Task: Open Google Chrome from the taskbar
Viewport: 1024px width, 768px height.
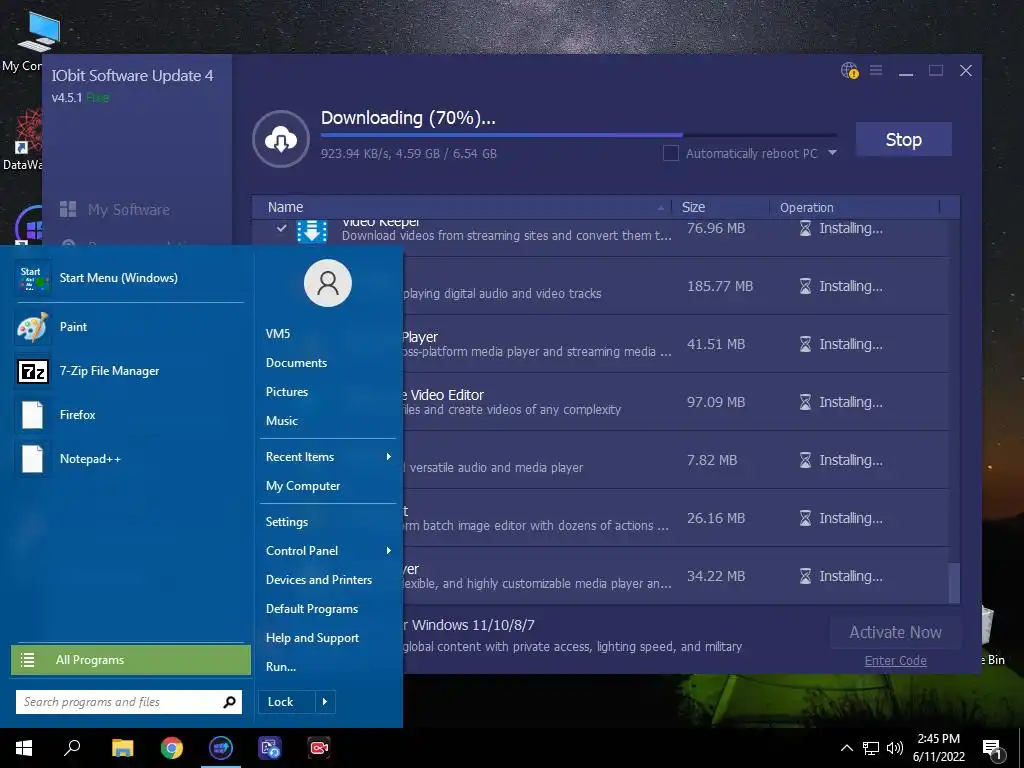Action: click(x=172, y=748)
